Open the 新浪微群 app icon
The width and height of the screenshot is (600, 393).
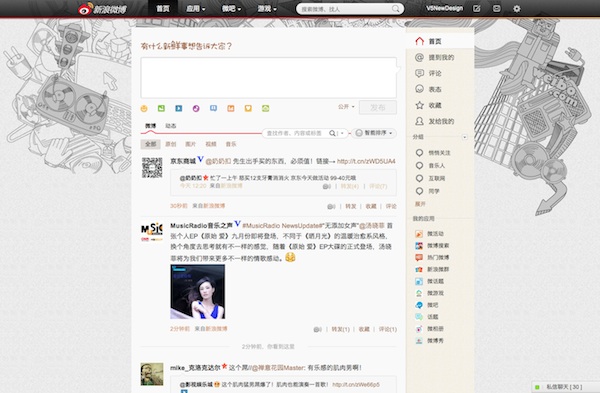pos(419,269)
